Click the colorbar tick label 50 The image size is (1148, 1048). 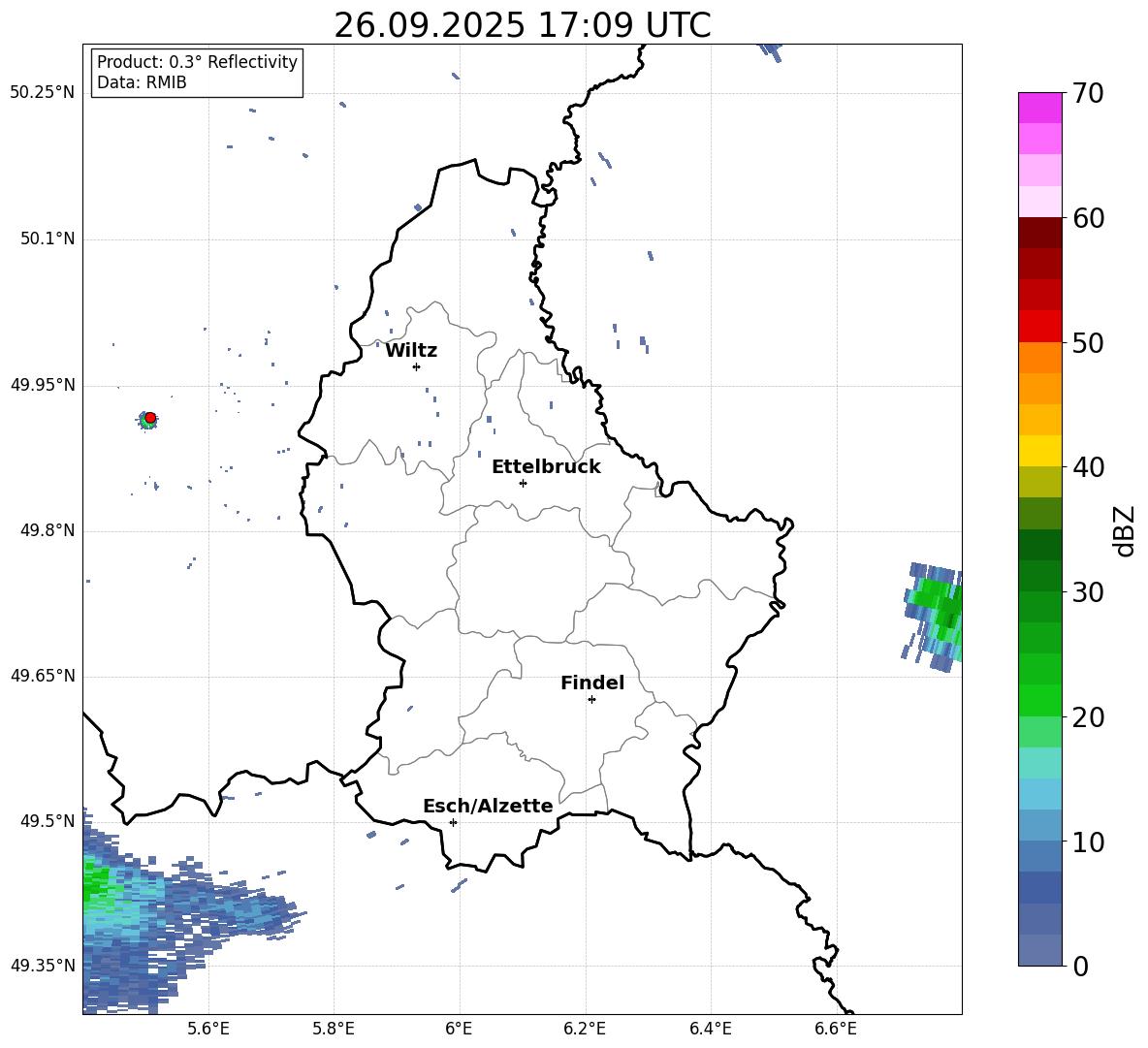coord(1089,342)
